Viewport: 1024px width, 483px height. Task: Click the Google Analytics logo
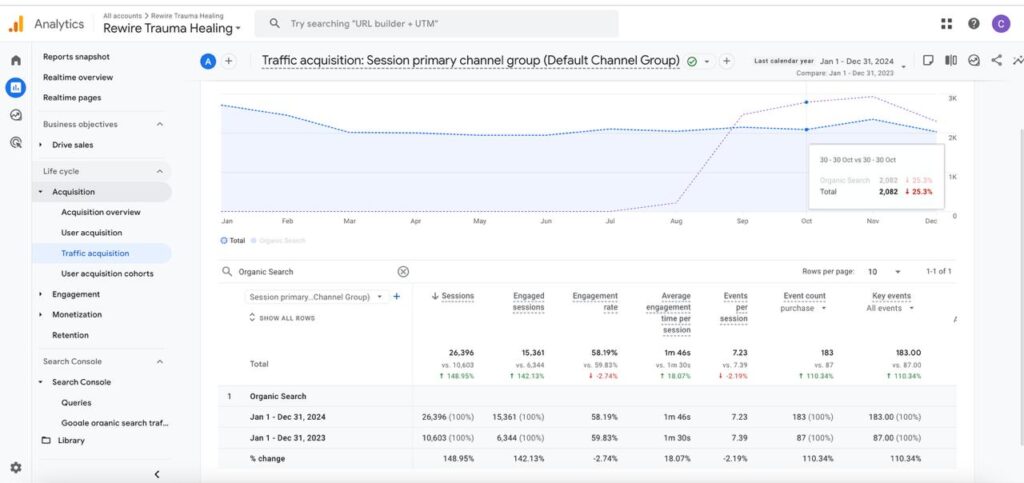pyautogui.click(x=16, y=24)
